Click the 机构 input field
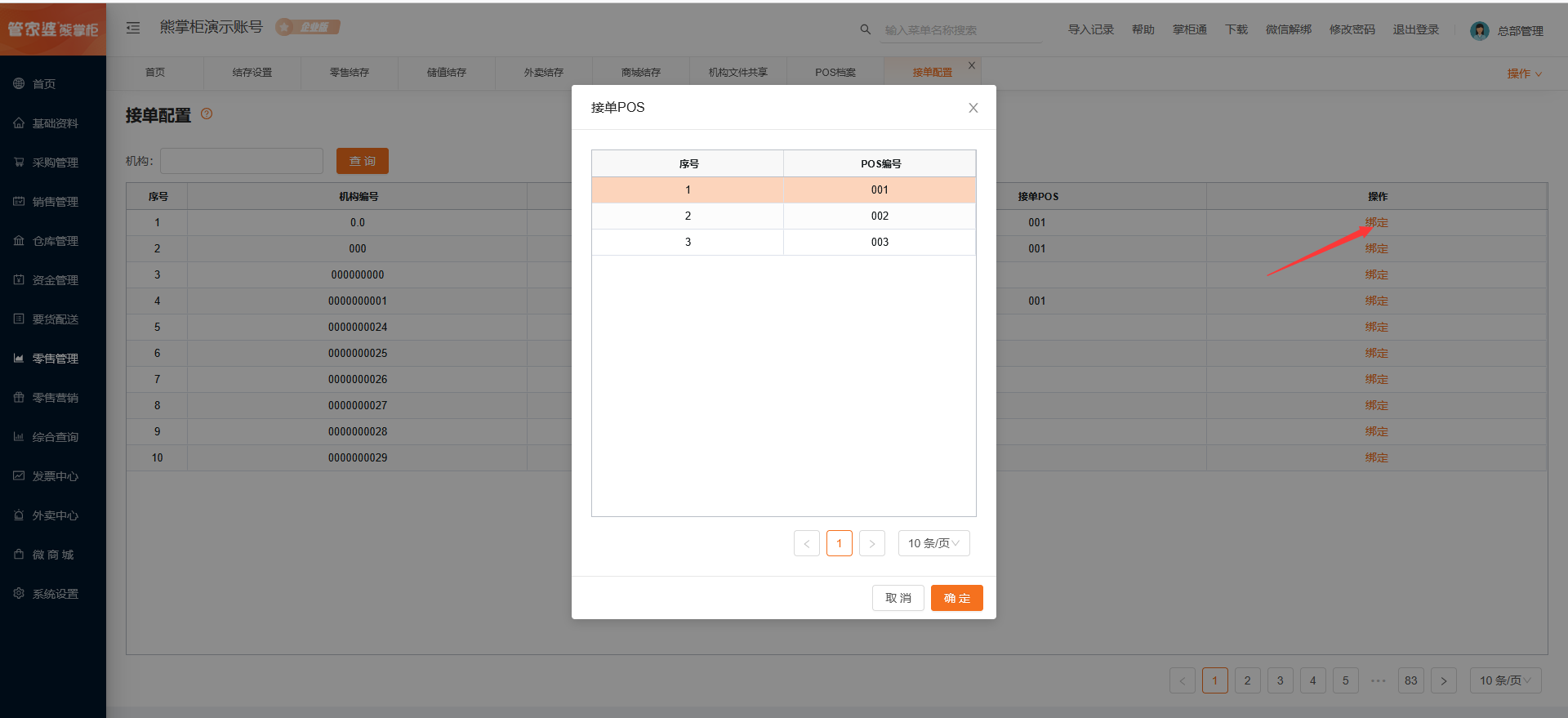Viewport: 1568px width, 718px height. [242, 161]
